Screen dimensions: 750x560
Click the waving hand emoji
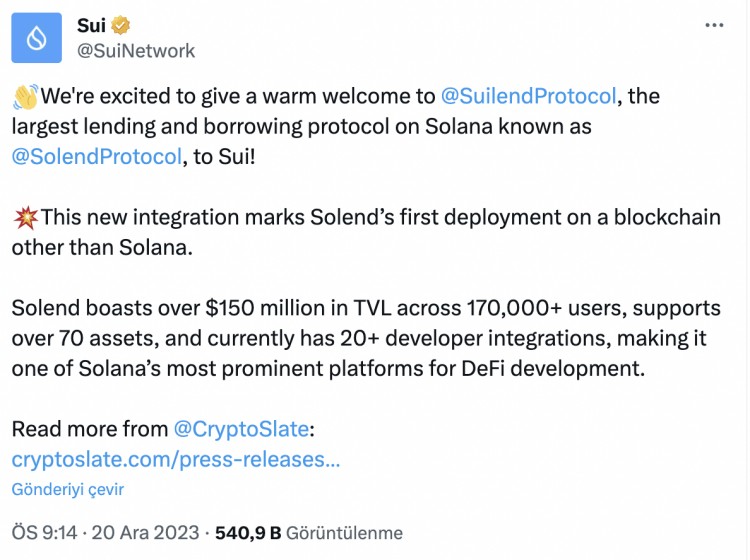[x=25, y=97]
